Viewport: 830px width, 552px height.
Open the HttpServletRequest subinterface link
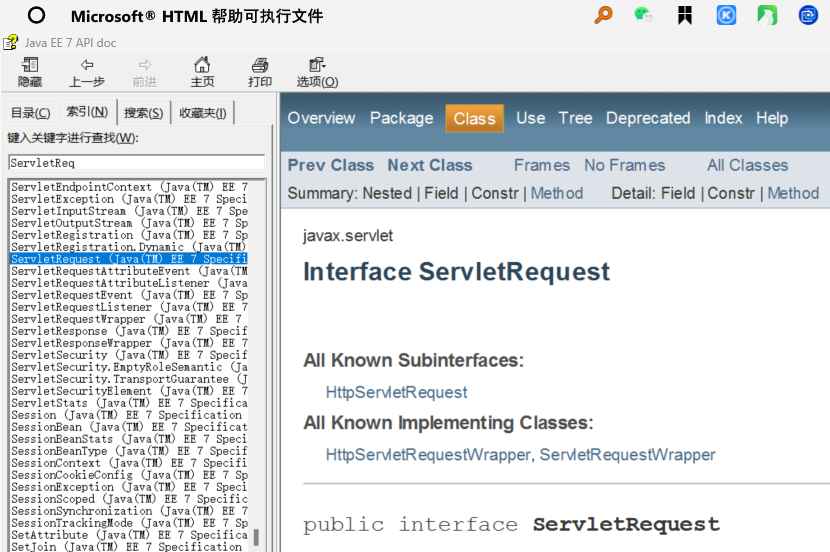(396, 392)
